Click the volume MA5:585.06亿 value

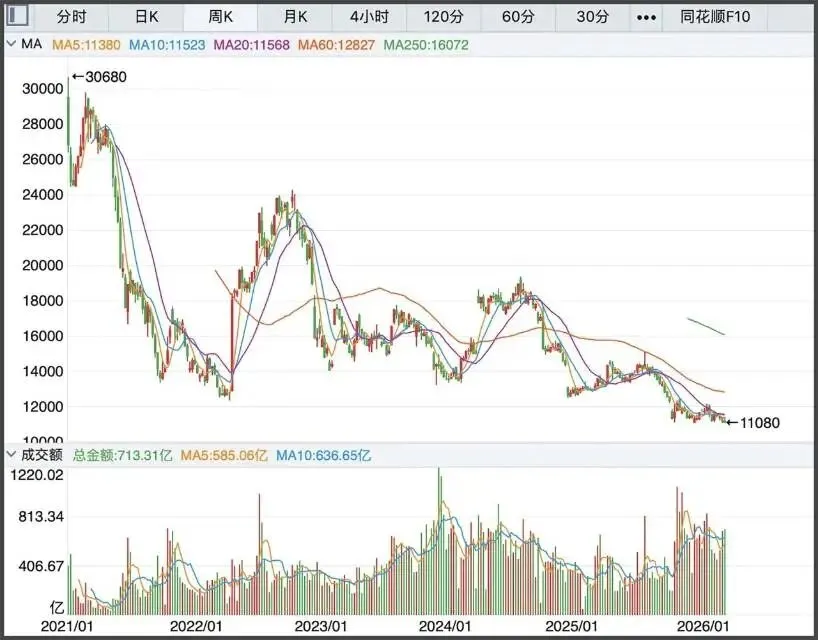pyautogui.click(x=224, y=455)
